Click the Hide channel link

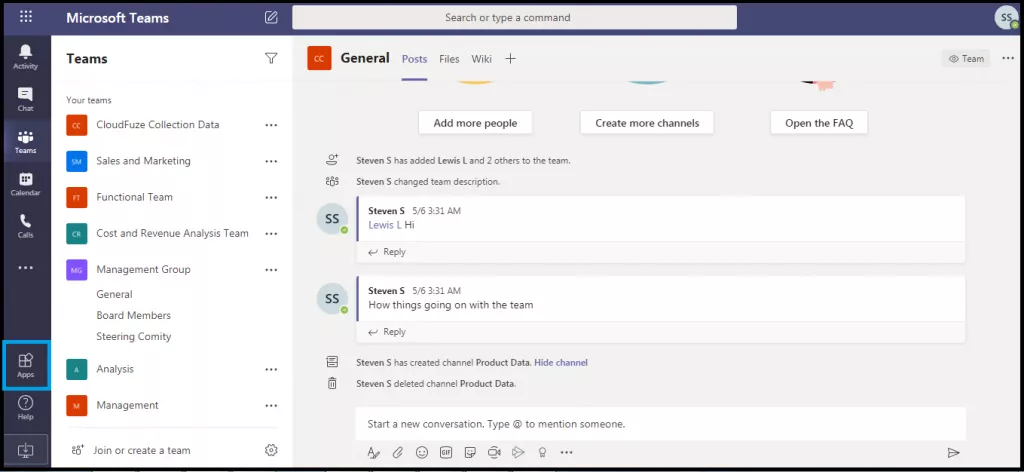[x=561, y=362]
